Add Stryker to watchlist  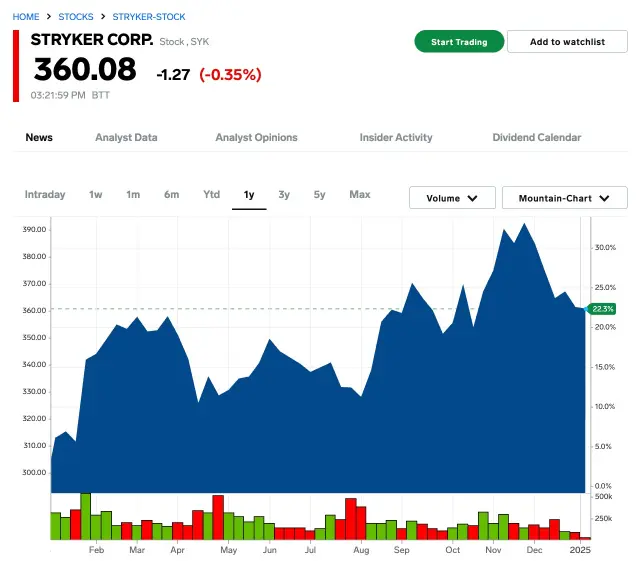tap(567, 42)
